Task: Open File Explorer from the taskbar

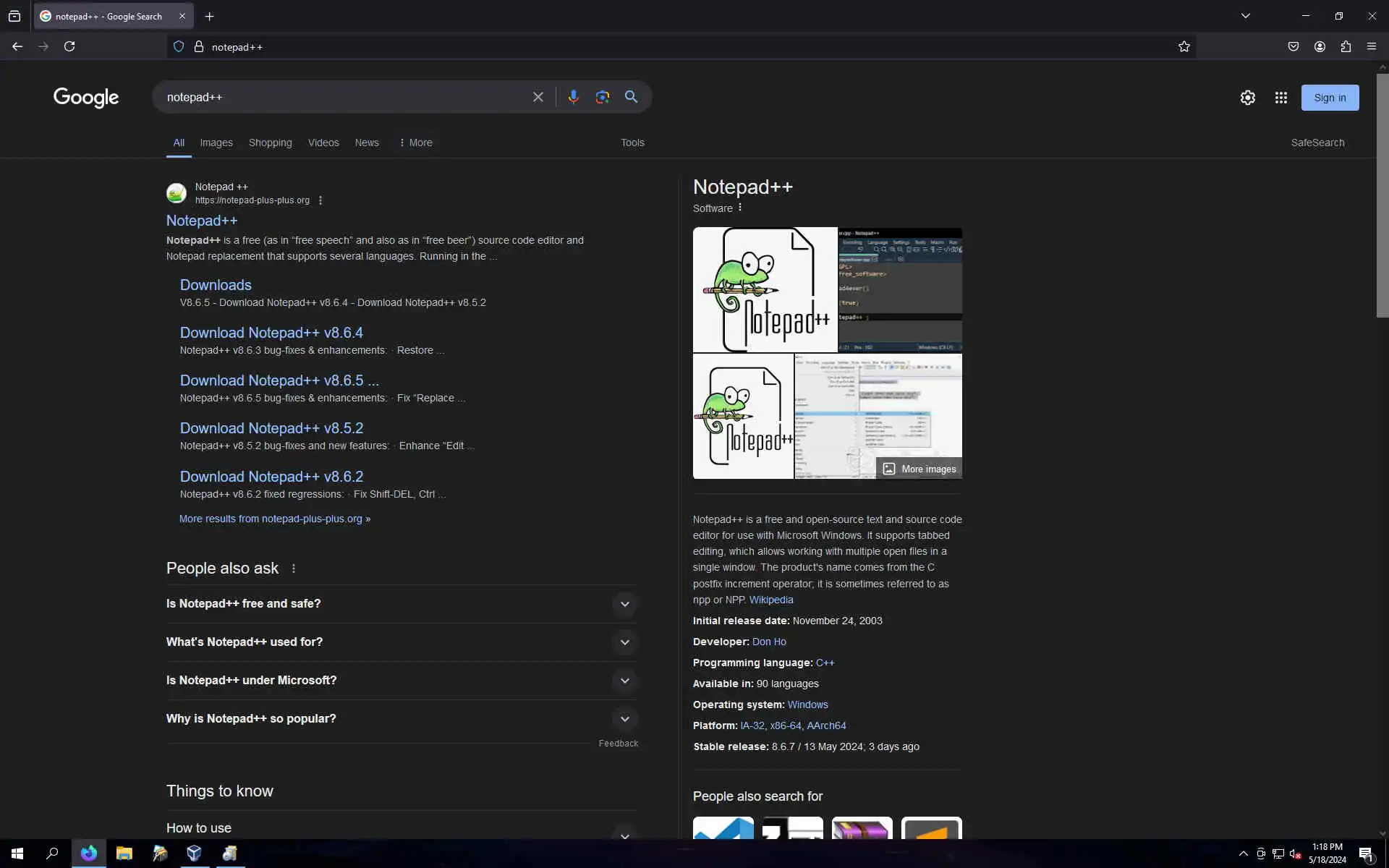Action: 124,854
